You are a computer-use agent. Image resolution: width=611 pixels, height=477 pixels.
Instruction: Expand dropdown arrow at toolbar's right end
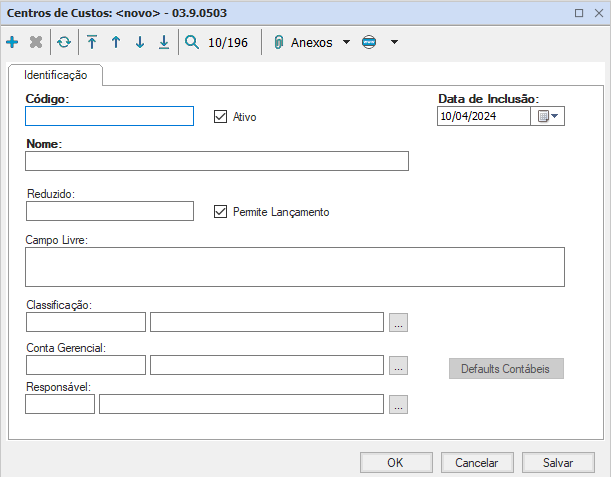[x=394, y=43]
